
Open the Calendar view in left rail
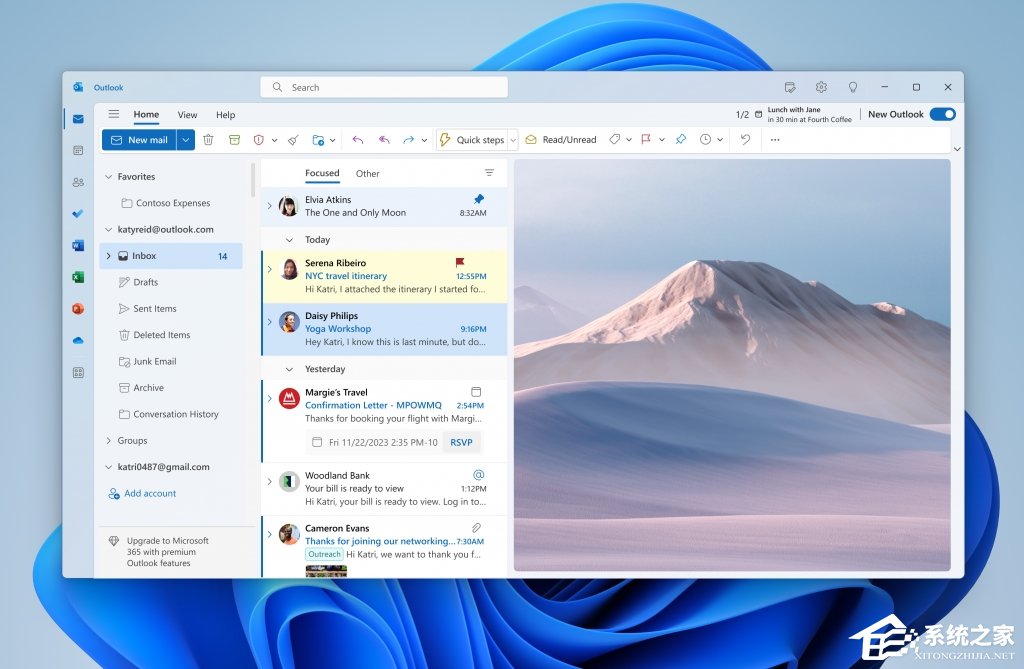pyautogui.click(x=78, y=150)
